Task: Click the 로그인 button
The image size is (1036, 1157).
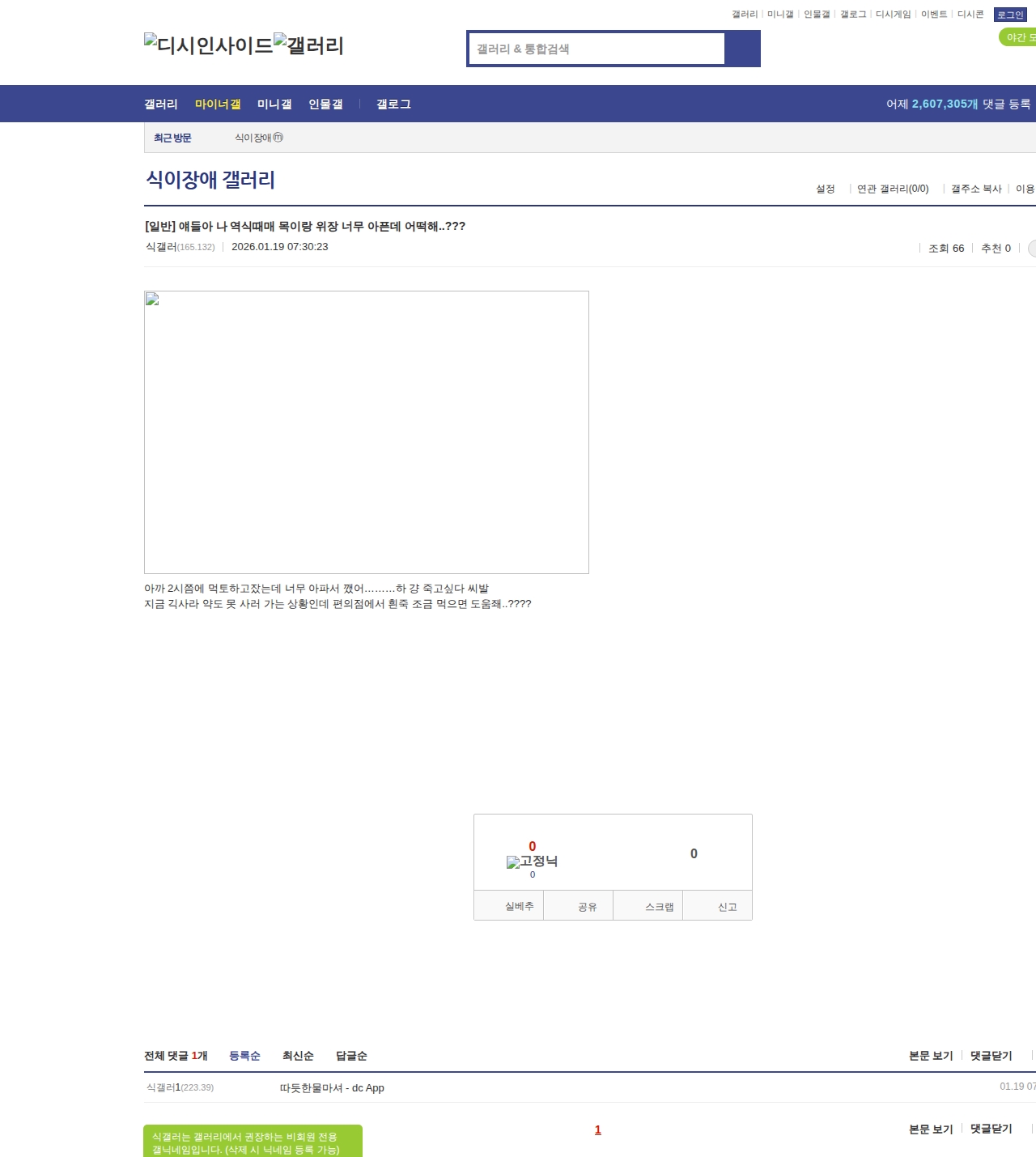Action: click(x=1008, y=14)
